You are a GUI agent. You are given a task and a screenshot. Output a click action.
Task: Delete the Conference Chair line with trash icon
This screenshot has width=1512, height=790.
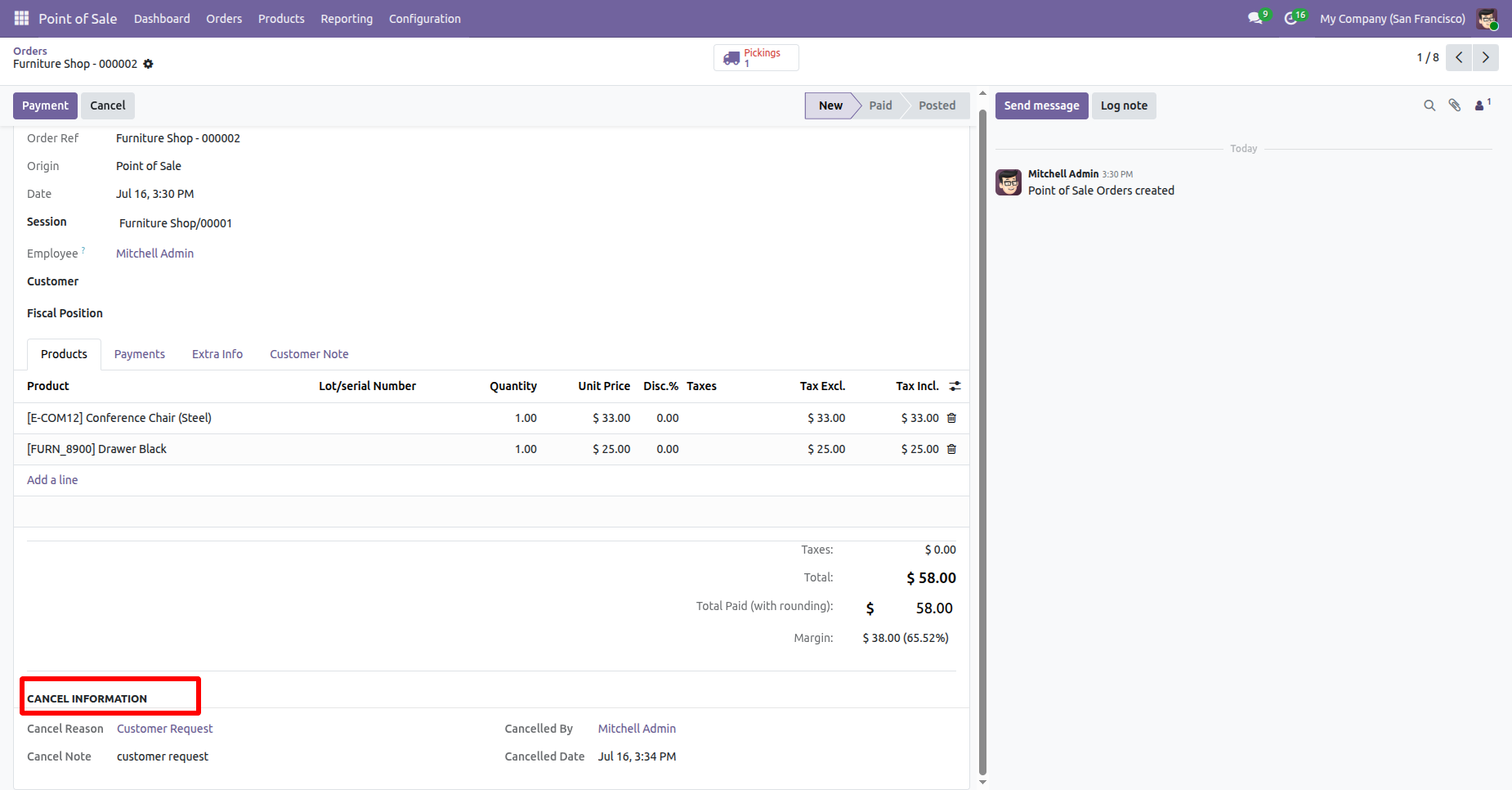951,418
